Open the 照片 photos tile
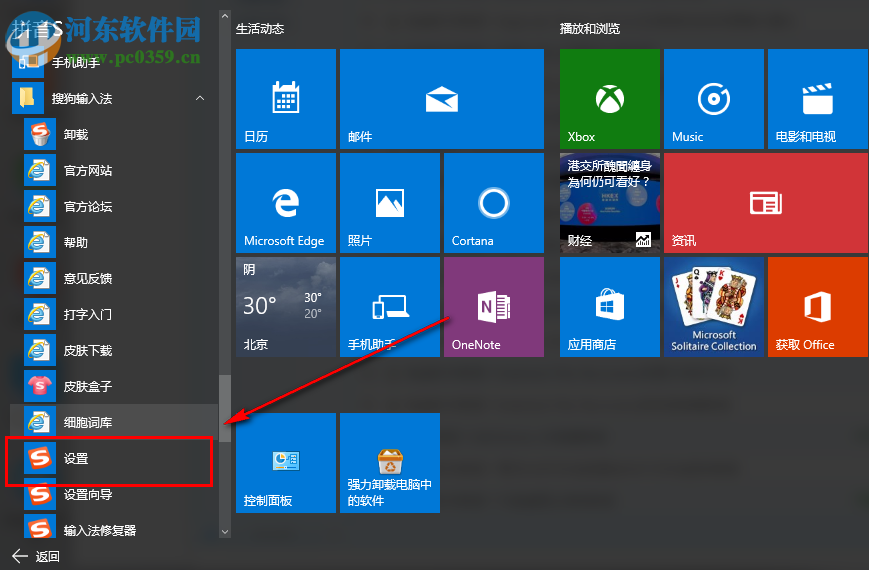 [x=390, y=203]
